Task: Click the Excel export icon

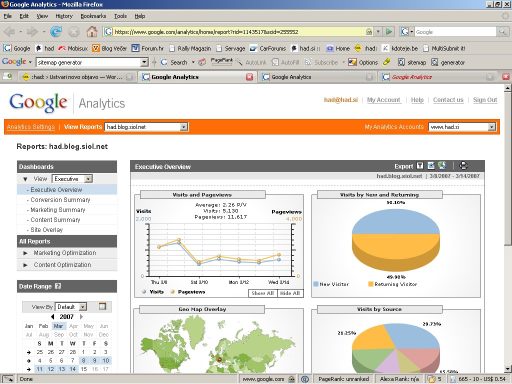Action: (x=442, y=166)
